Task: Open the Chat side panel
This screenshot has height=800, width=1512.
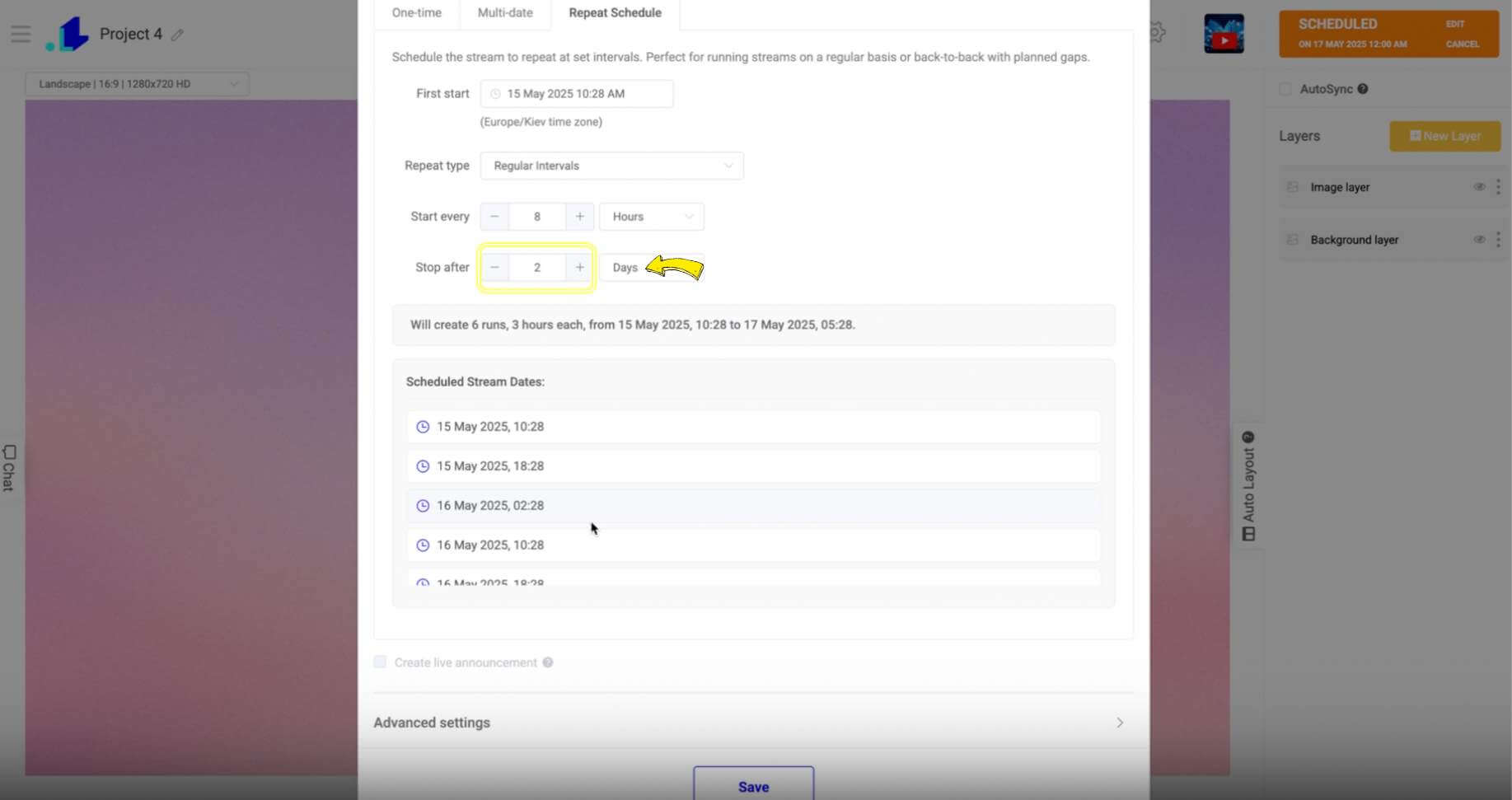Action: 9,467
